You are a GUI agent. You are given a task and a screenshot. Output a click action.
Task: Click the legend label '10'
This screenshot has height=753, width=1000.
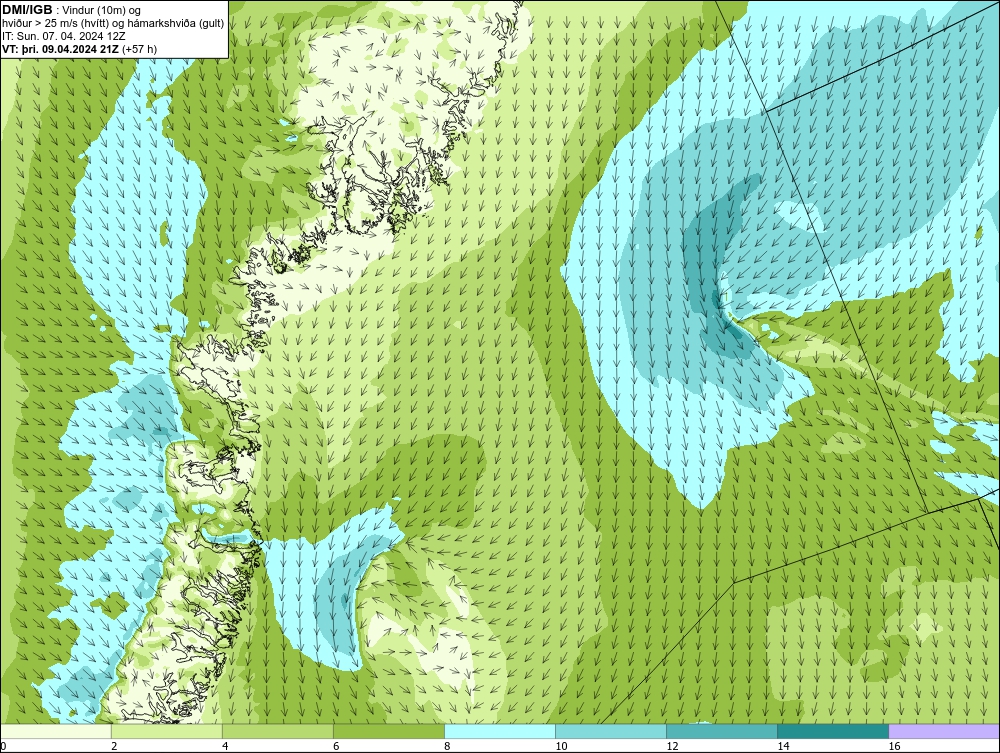pyautogui.click(x=561, y=747)
